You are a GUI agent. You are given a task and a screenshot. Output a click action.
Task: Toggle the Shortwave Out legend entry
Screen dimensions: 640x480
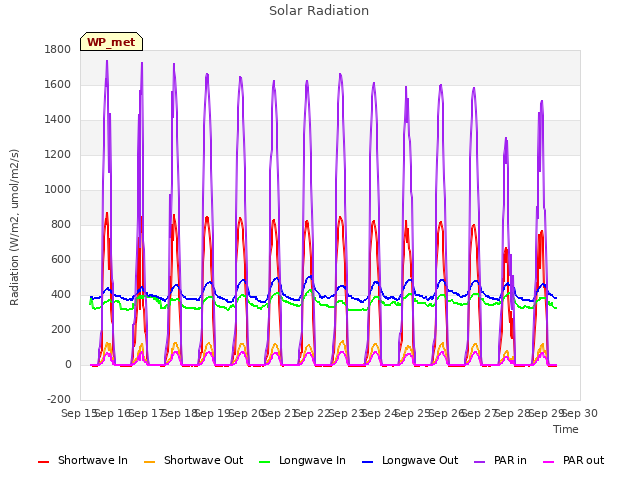tap(193, 460)
